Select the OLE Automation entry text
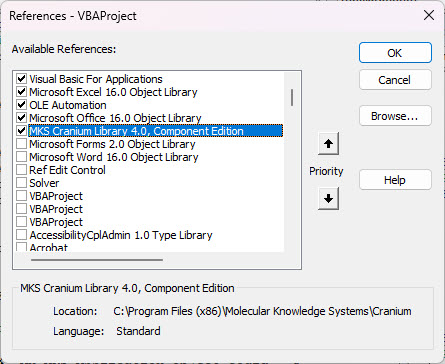The height and width of the screenshot is (364, 445). (x=68, y=105)
